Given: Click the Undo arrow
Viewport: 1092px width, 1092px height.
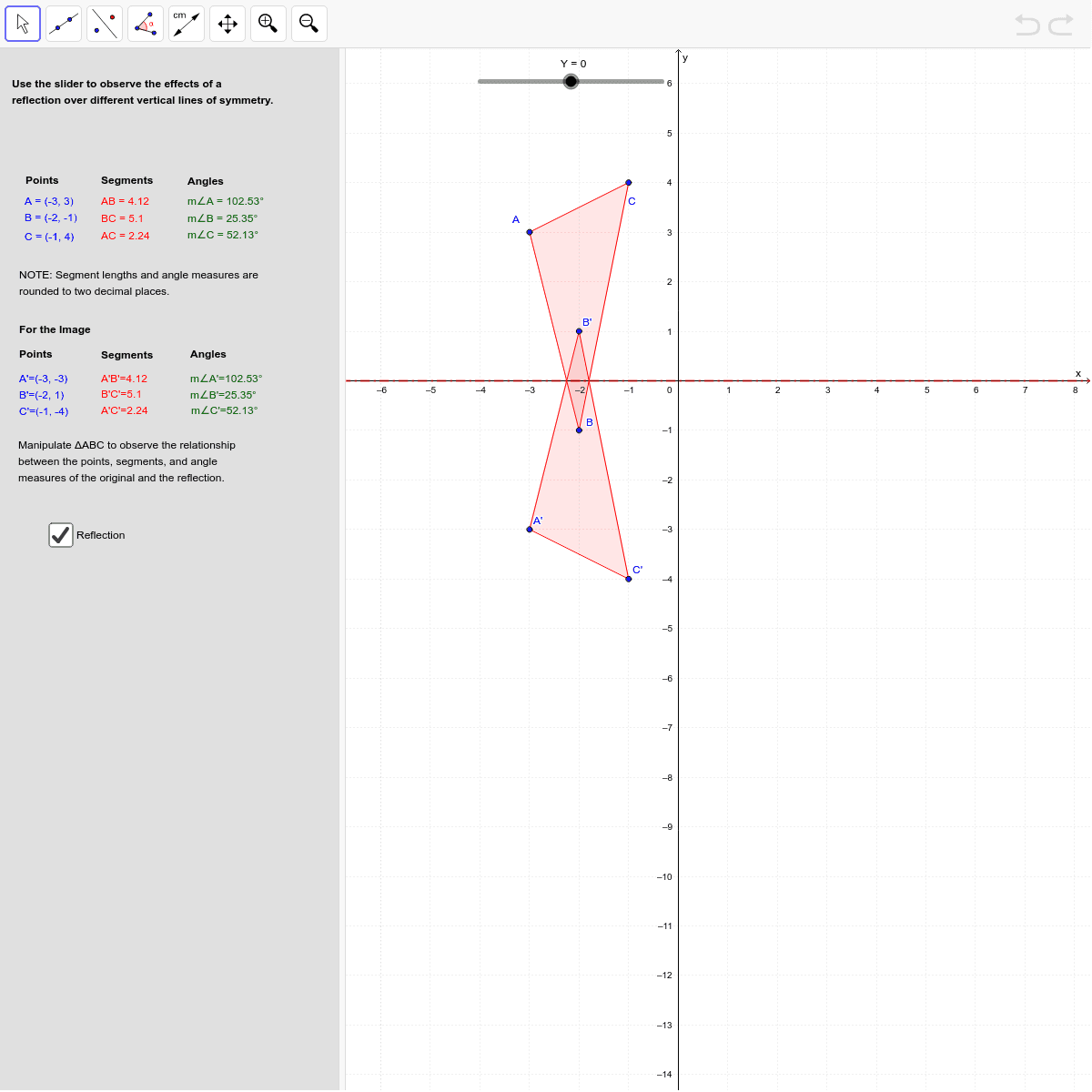Looking at the screenshot, I should click(x=1027, y=25).
